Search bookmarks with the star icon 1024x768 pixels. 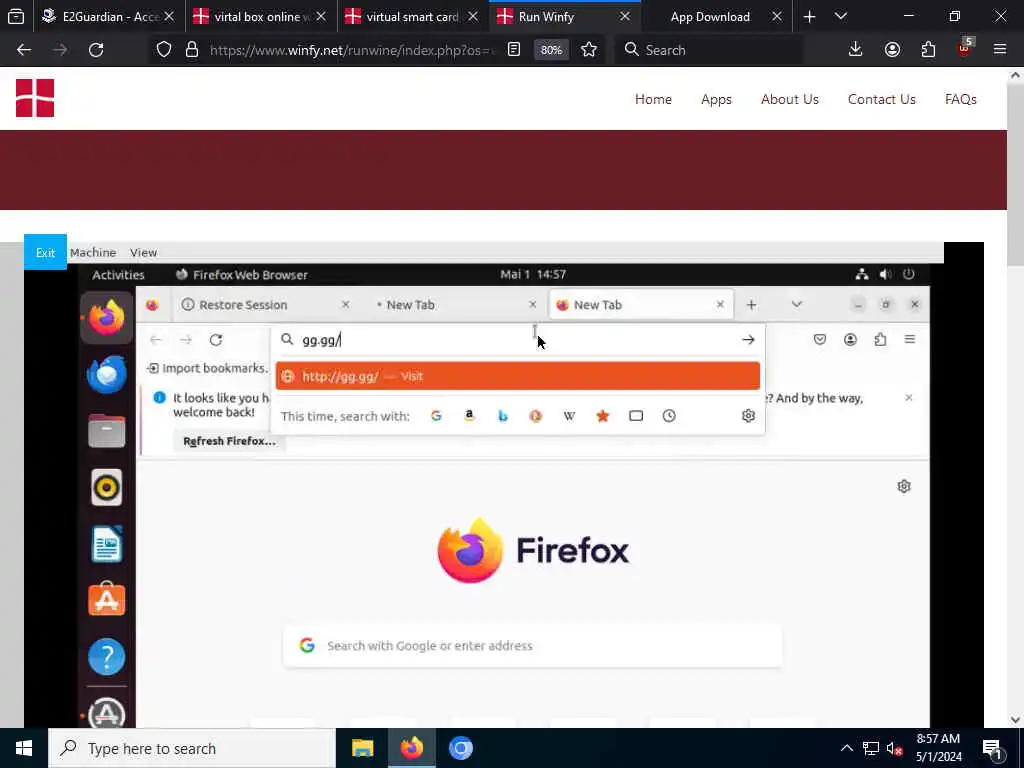pos(603,416)
